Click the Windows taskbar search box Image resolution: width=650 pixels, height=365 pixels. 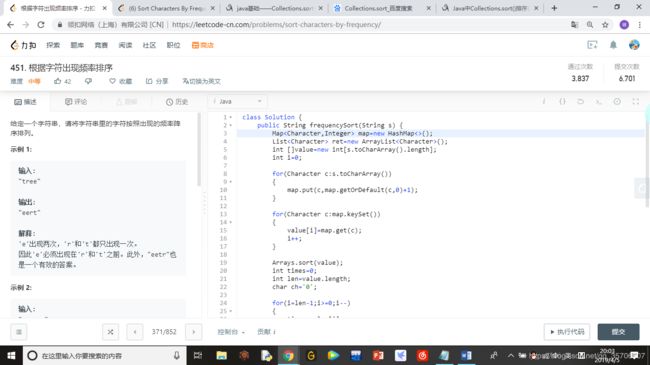pyautogui.click(x=104, y=355)
